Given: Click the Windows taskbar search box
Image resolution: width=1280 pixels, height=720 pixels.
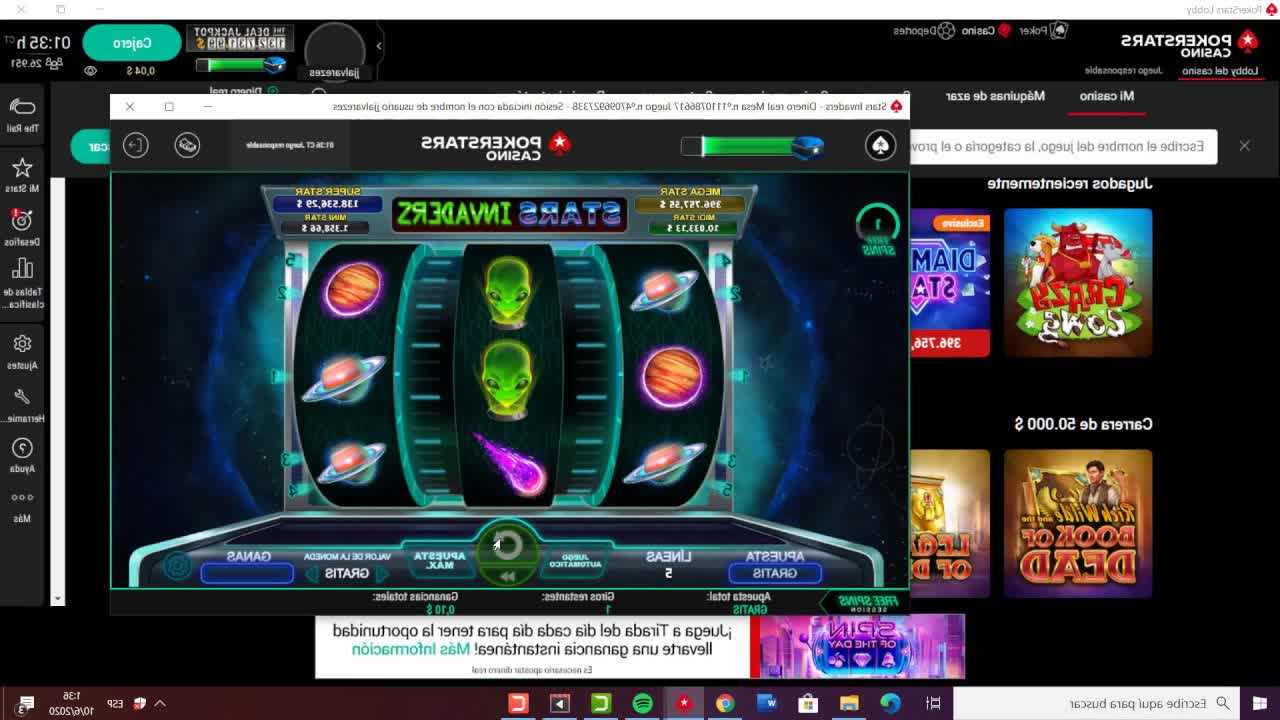Looking at the screenshot, I should [x=1097, y=703].
